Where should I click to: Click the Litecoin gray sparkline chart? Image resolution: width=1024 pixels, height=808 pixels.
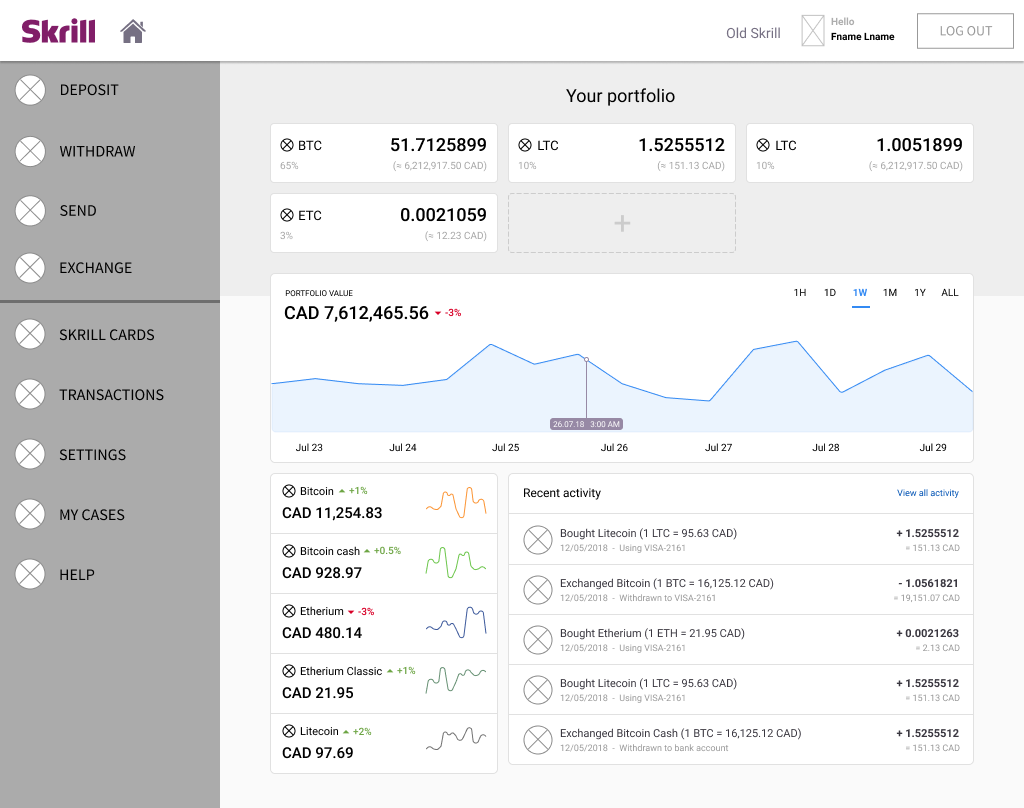click(456, 738)
